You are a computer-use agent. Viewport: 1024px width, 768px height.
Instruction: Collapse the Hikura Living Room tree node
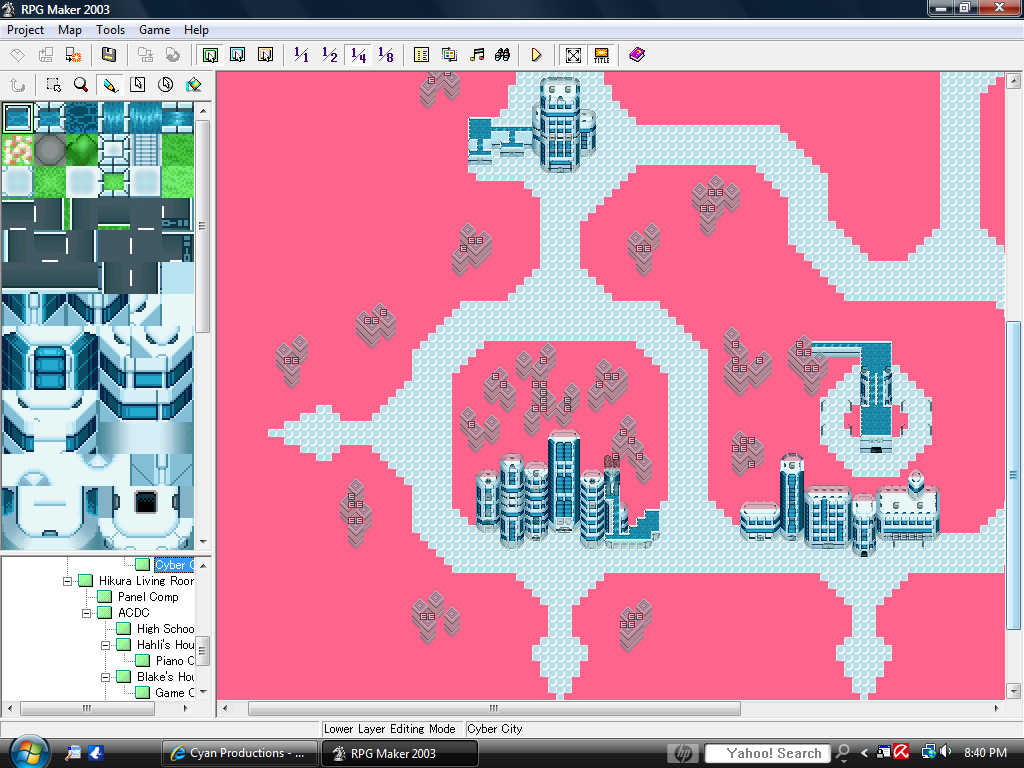coord(68,581)
